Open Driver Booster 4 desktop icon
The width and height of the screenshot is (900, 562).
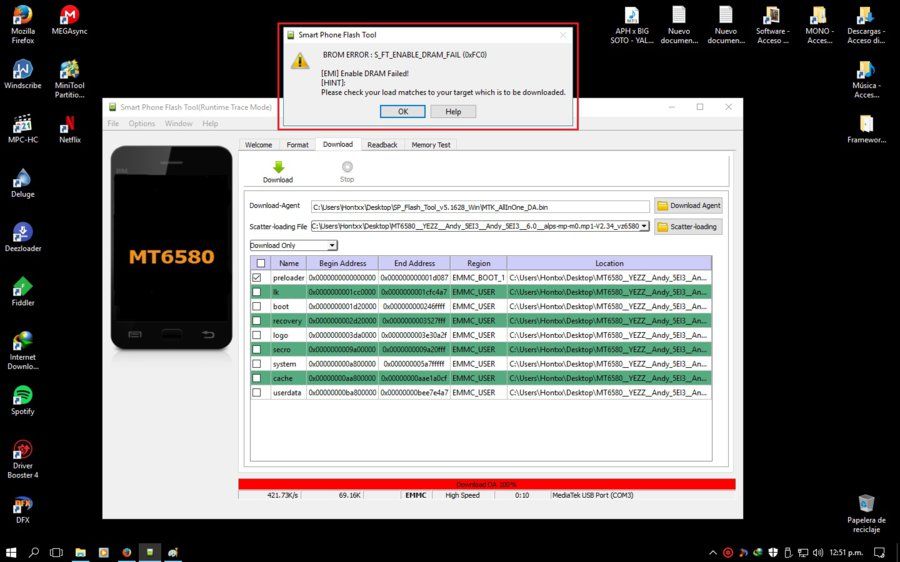coord(23,459)
